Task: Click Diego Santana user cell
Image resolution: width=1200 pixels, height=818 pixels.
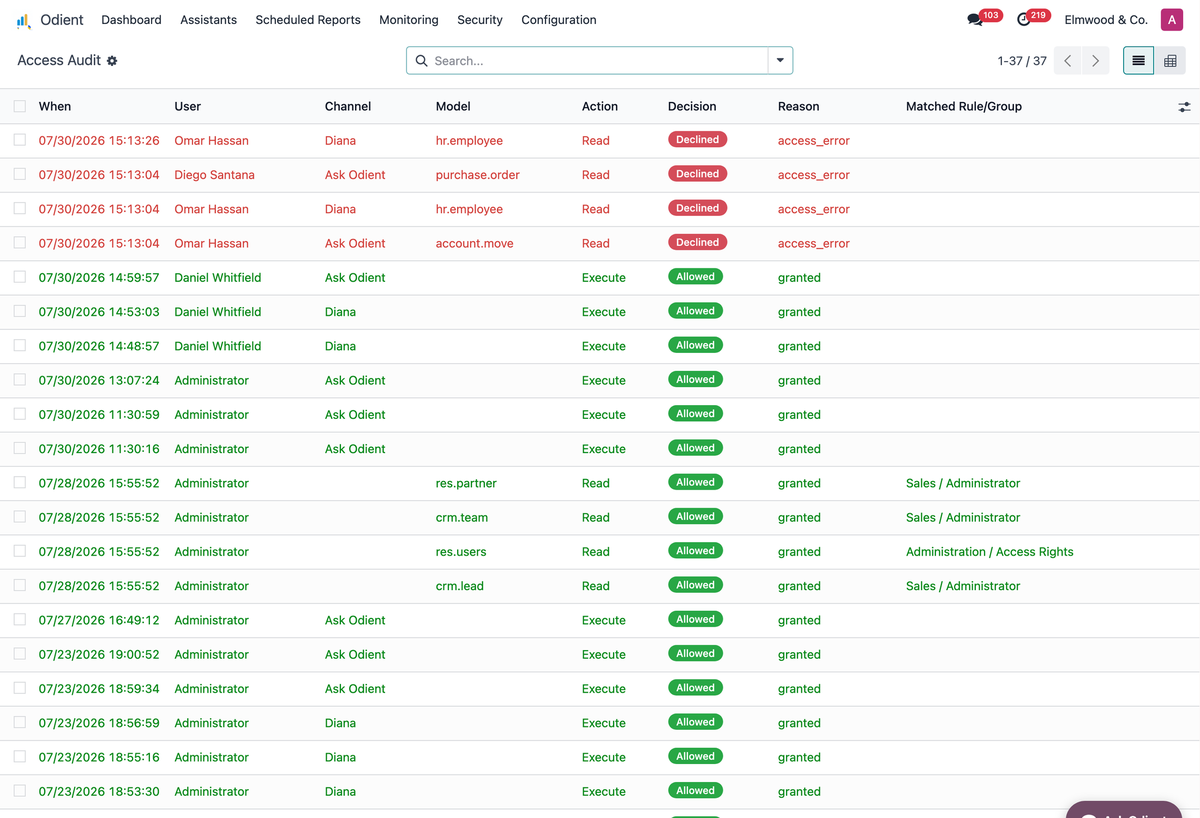Action: point(214,175)
